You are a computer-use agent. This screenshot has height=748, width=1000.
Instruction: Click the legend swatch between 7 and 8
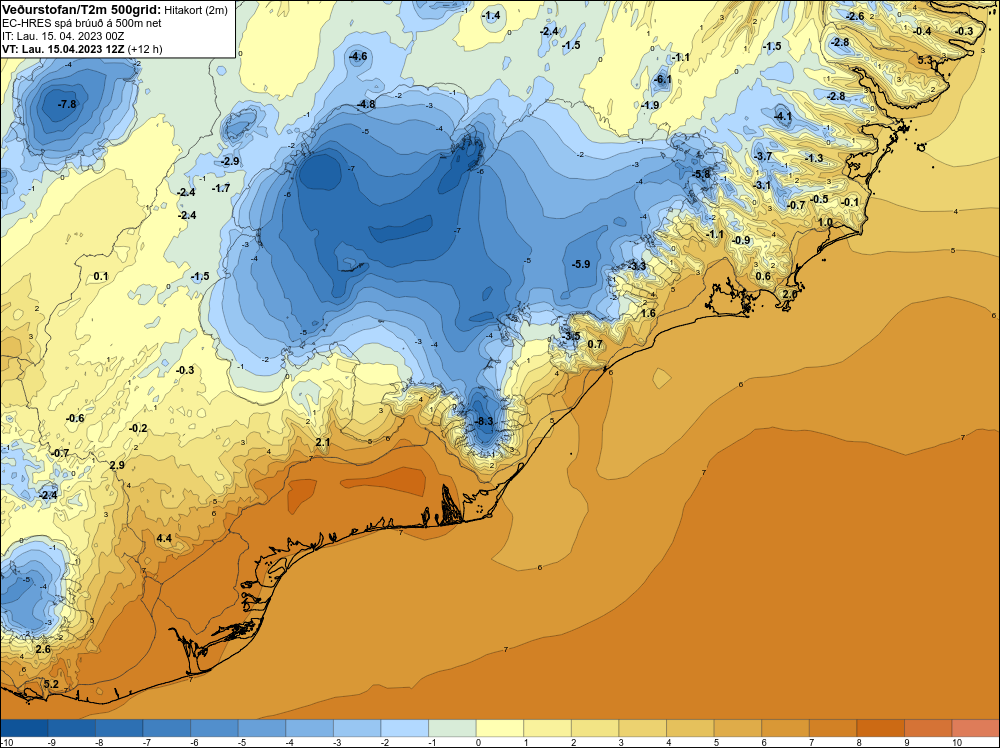coord(833,728)
